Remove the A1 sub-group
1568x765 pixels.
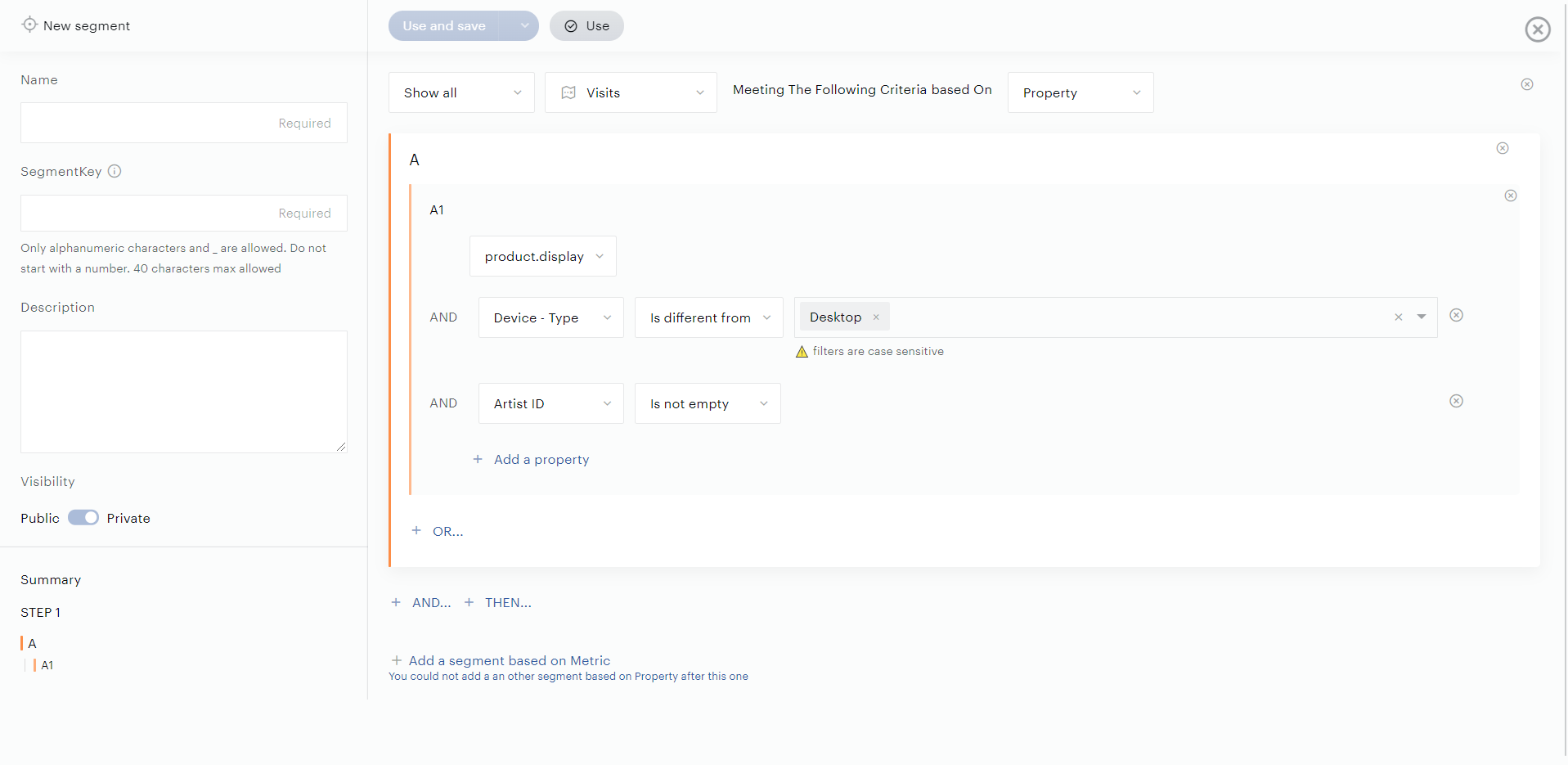coord(1510,196)
